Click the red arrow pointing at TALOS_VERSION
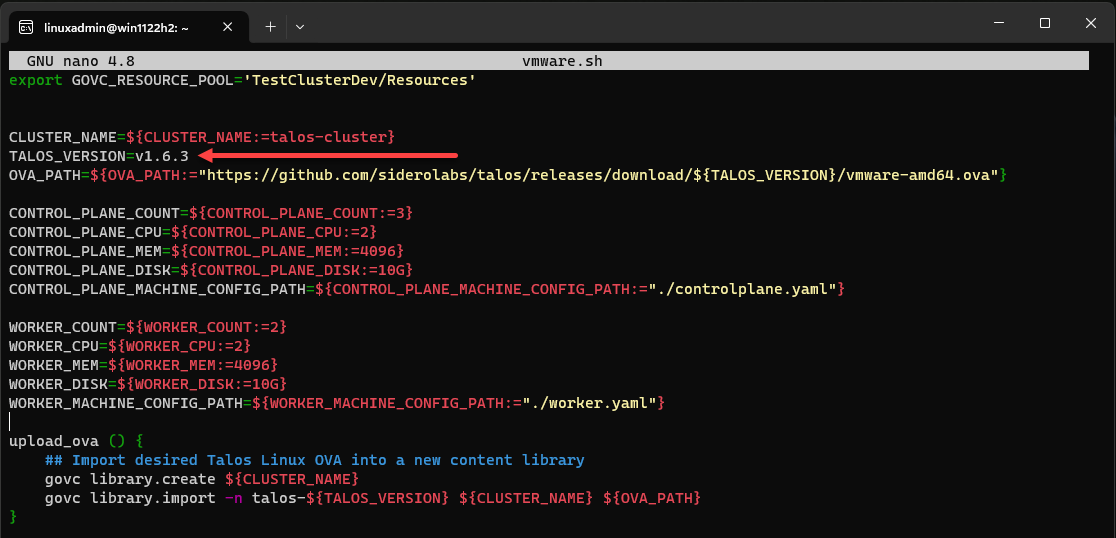The width and height of the screenshot is (1116, 538). 328,155
